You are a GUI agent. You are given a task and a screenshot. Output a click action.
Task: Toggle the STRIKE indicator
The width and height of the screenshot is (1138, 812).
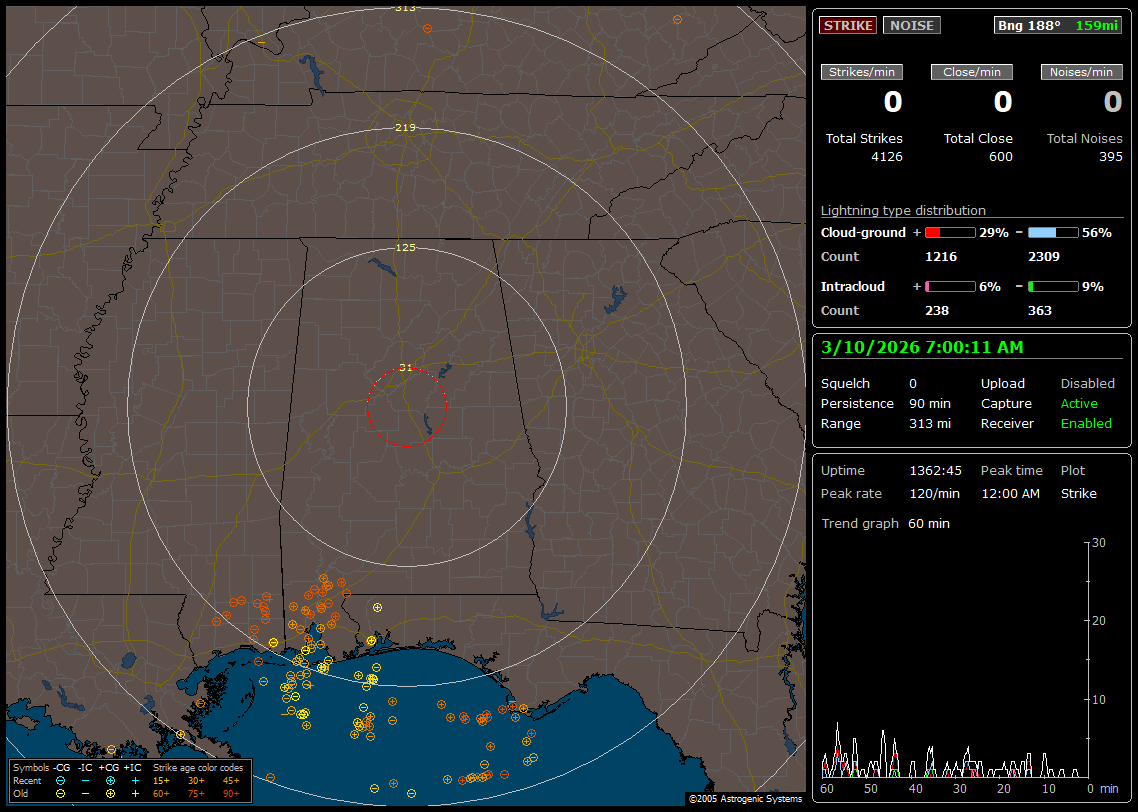point(848,25)
